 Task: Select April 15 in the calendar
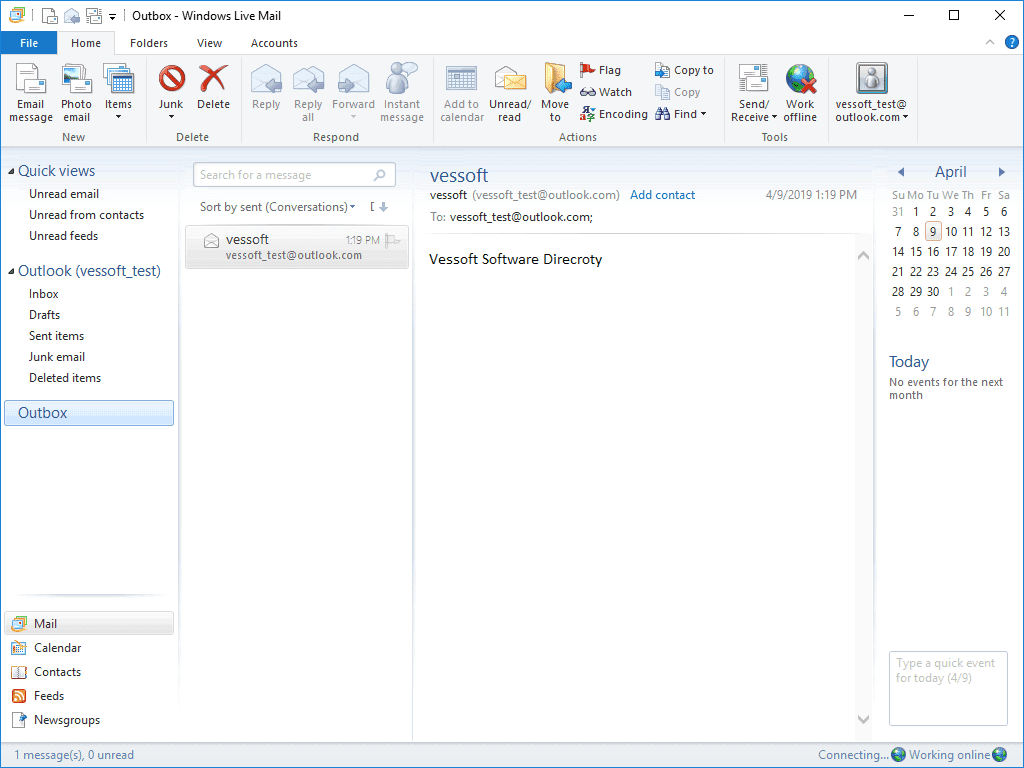[x=916, y=251]
